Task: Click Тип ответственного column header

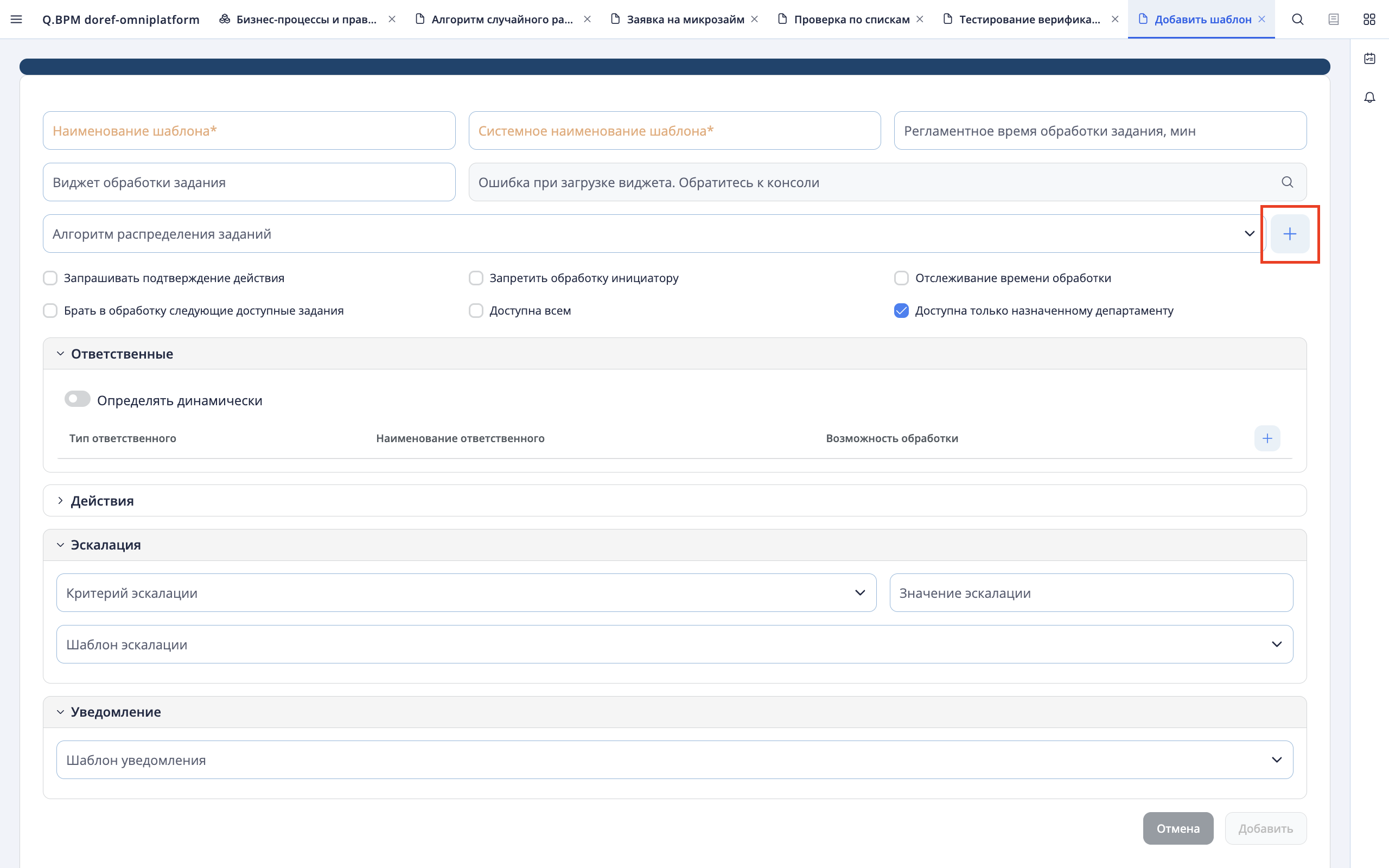Action: pyautogui.click(x=123, y=438)
